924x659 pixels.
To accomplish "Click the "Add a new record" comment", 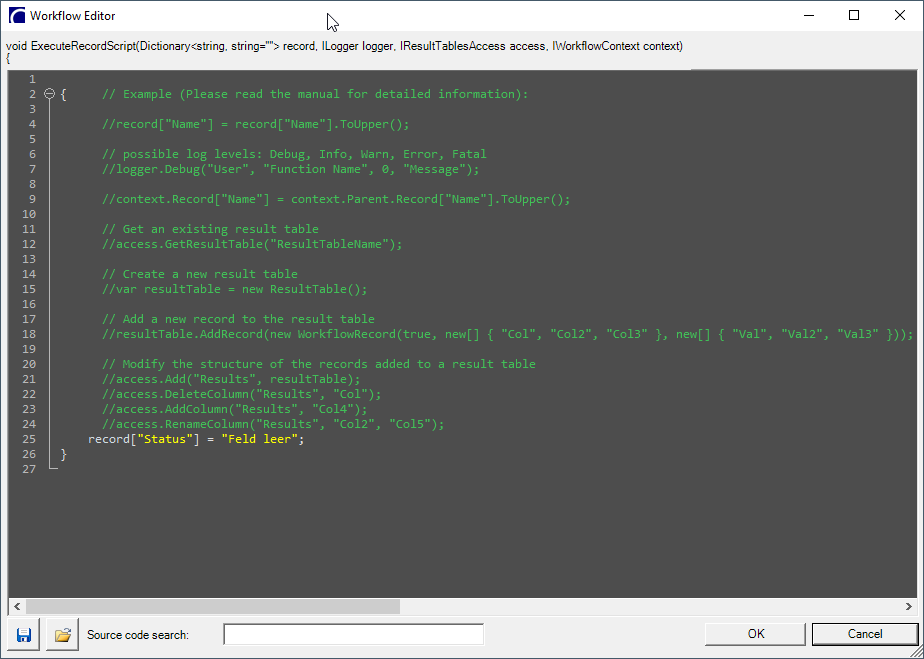I will pos(238,319).
